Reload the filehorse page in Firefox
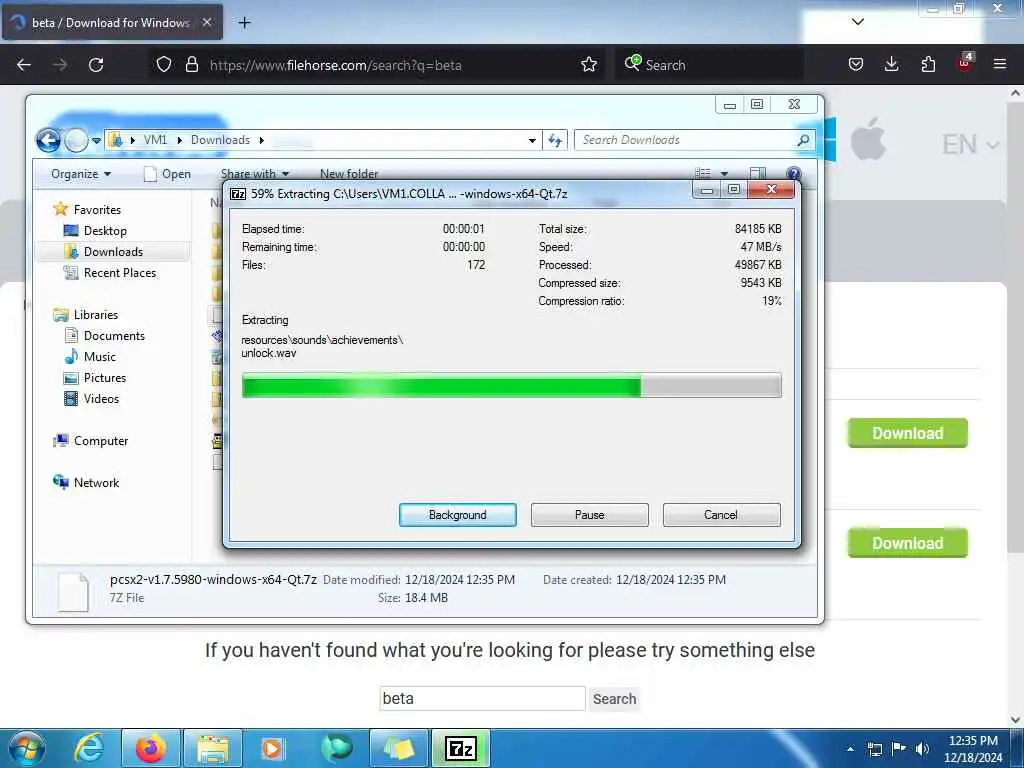The image size is (1024, 768). (x=96, y=65)
